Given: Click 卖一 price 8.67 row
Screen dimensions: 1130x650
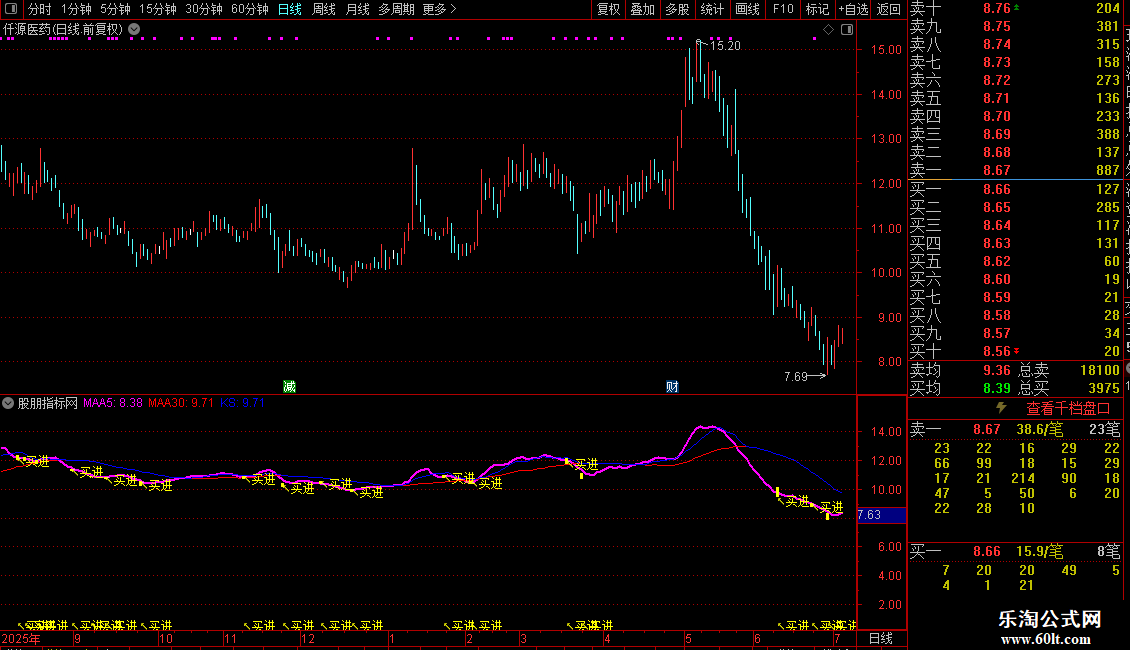Looking at the screenshot, I should click(1015, 170).
